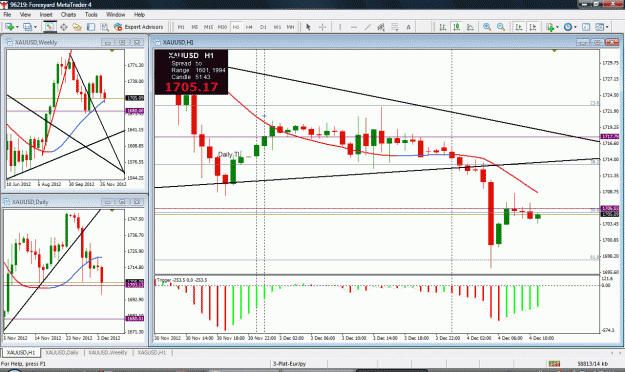Click the connection status bars icon
Image resolution: width=625 pixels, height=372 pixels.
point(554,364)
